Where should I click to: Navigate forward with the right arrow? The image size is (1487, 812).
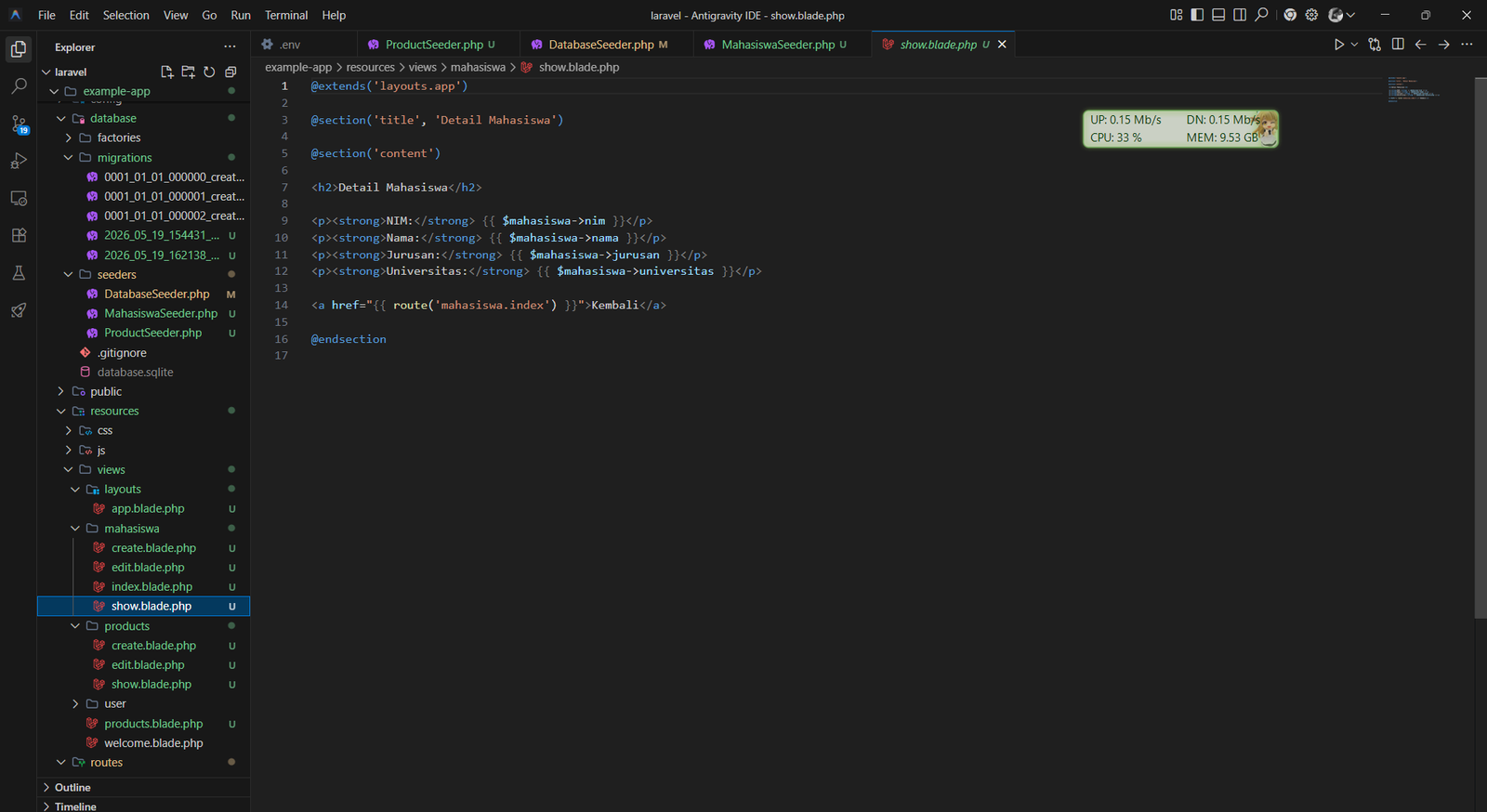point(1443,44)
